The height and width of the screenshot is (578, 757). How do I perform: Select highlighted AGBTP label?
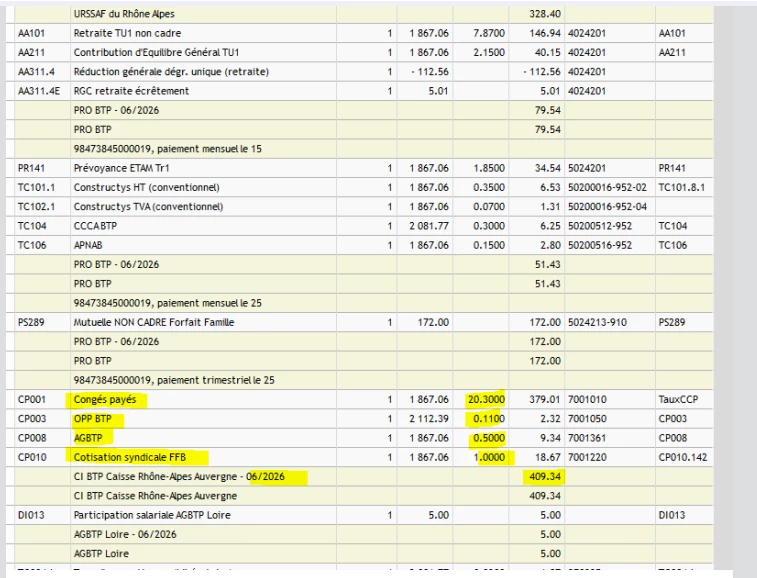click(x=88, y=438)
